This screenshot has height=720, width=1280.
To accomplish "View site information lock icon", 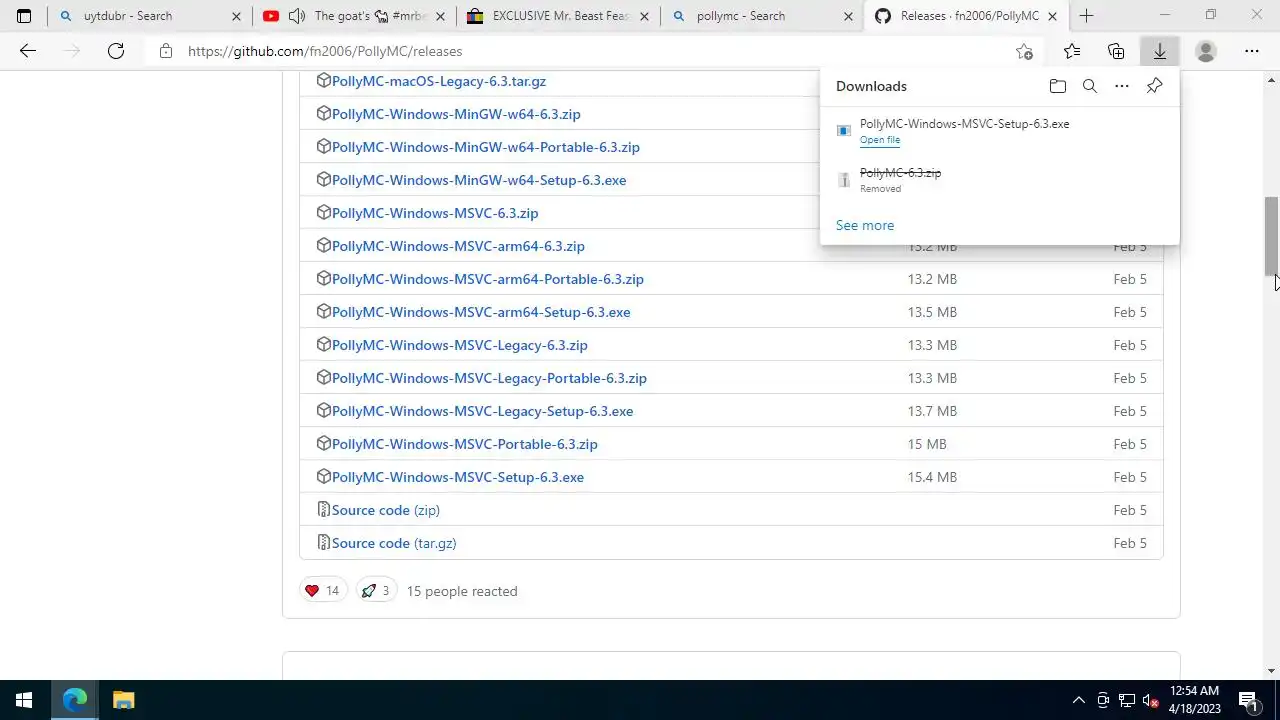I will pos(166,51).
